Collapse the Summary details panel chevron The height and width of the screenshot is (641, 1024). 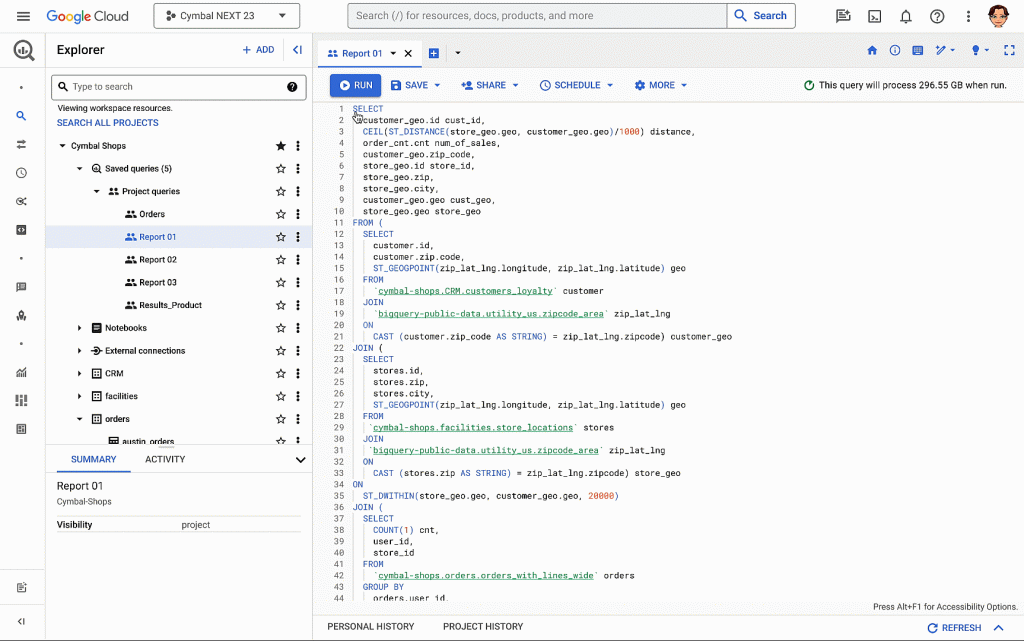pyautogui.click(x=300, y=460)
